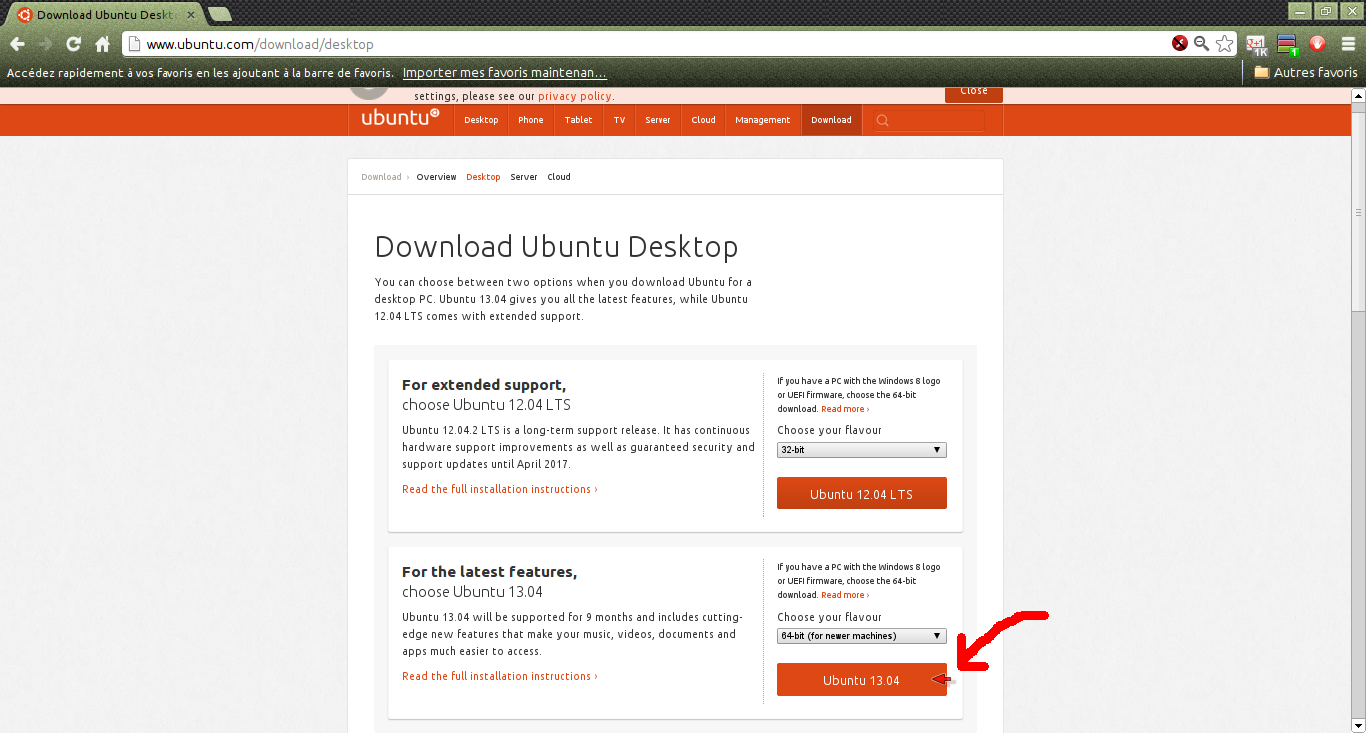1366x733 pixels.
Task: Select the Desktop sub-navigation tab
Action: point(483,177)
